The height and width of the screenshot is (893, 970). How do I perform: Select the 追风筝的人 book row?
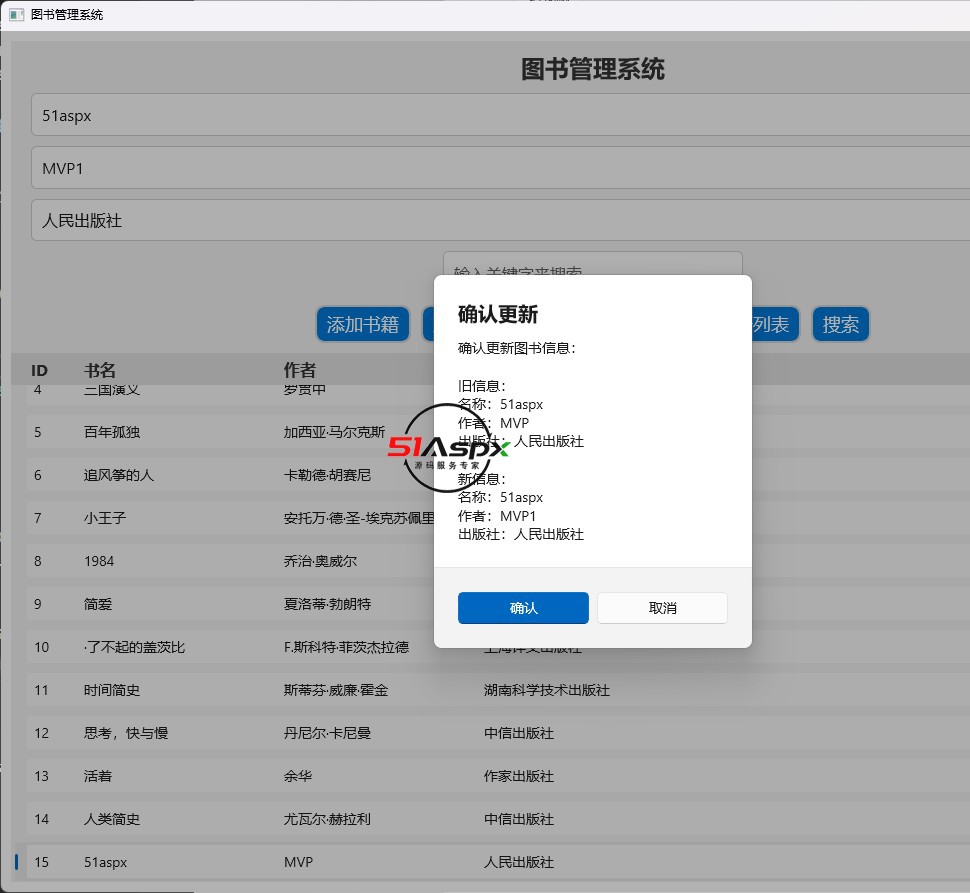click(x=200, y=475)
